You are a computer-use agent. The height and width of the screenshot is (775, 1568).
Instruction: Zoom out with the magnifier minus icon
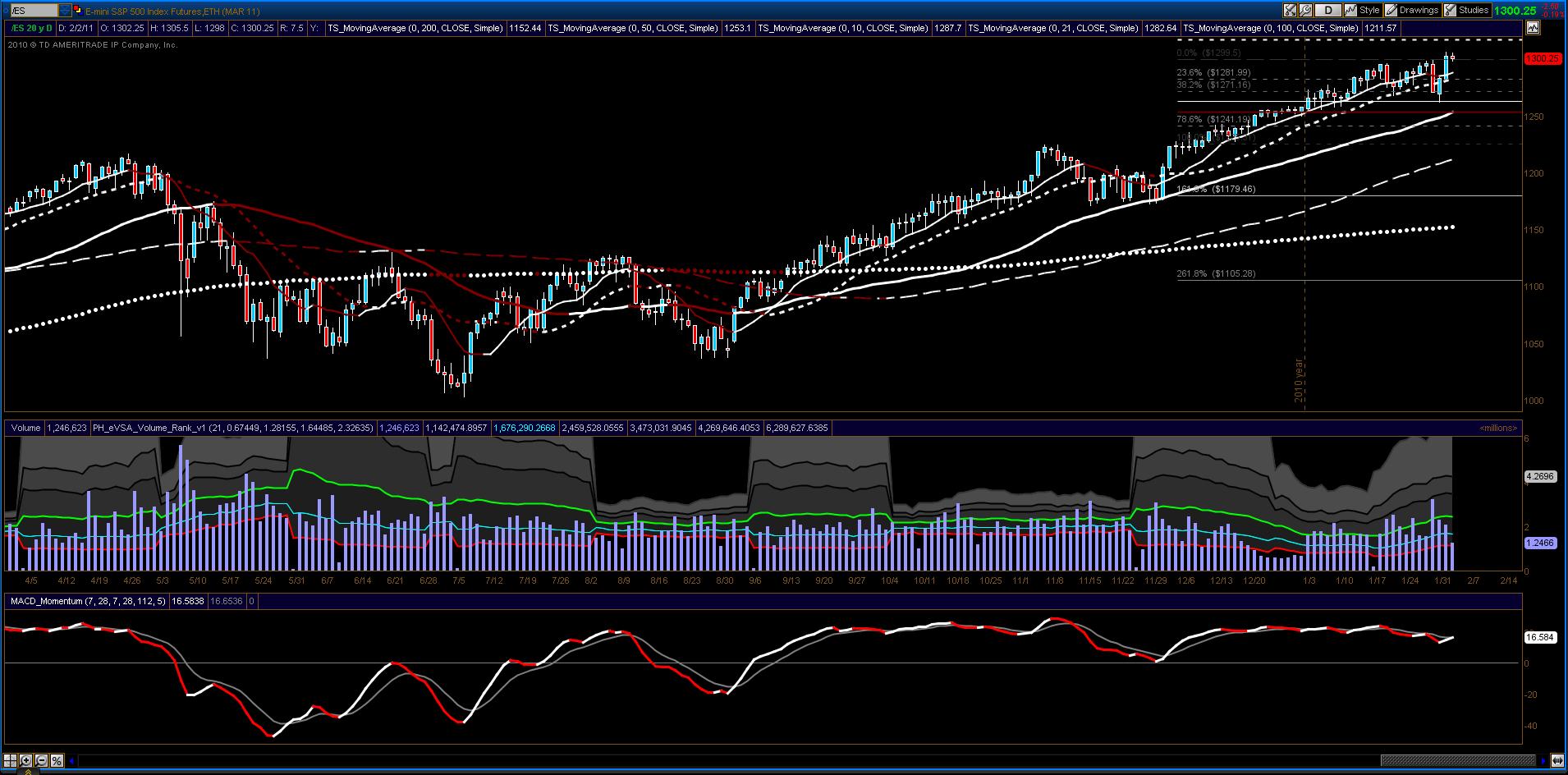tap(41, 760)
